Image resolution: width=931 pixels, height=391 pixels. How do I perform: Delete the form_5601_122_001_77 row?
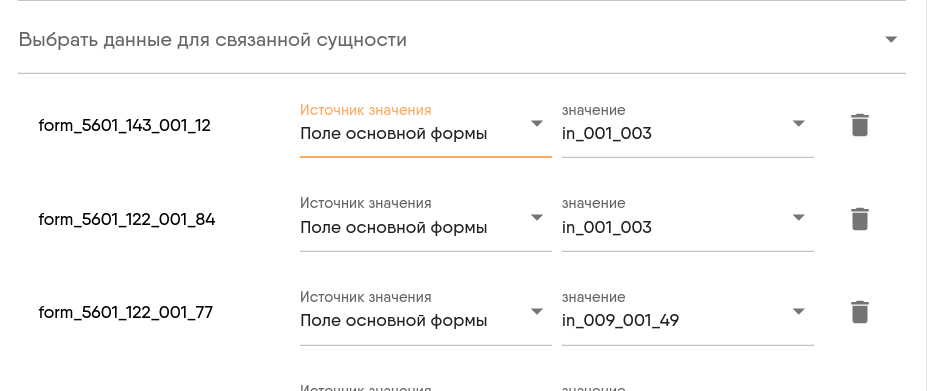tap(860, 312)
